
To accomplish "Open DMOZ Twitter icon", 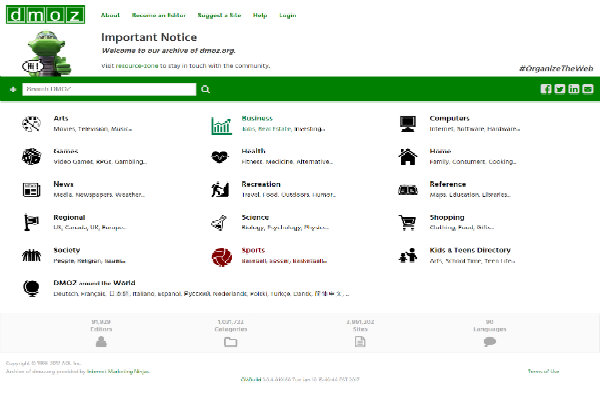I will tap(559, 89).
